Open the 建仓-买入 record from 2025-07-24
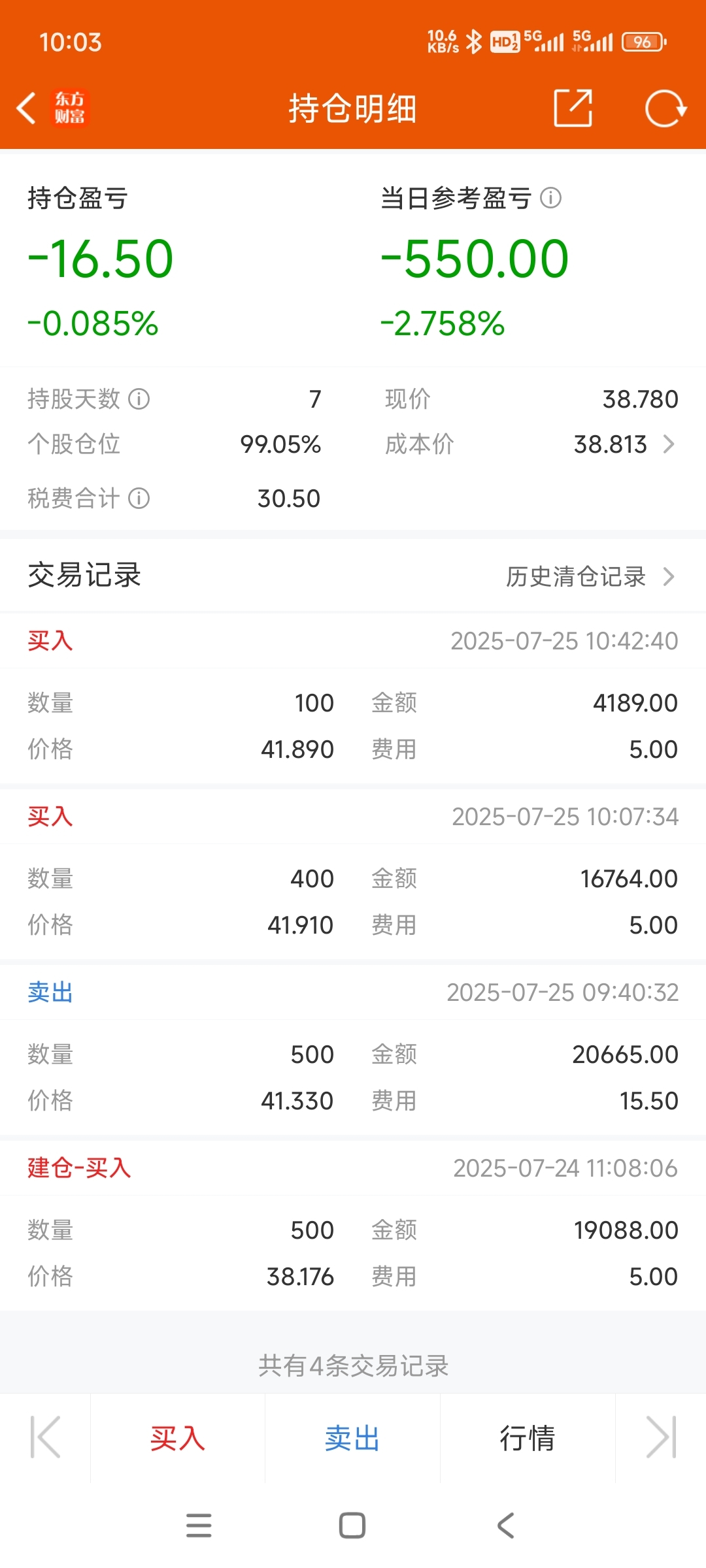 point(353,1225)
